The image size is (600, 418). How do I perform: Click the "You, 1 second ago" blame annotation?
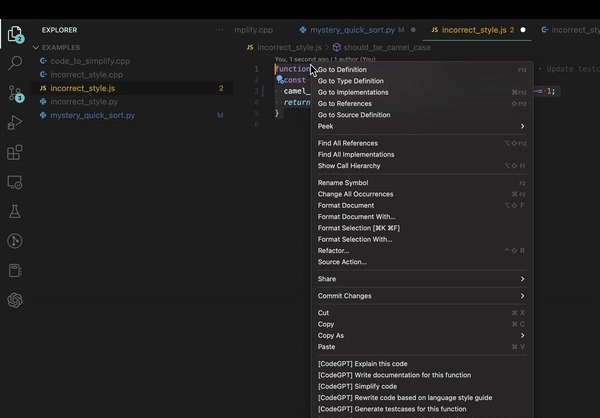[x=325, y=59]
